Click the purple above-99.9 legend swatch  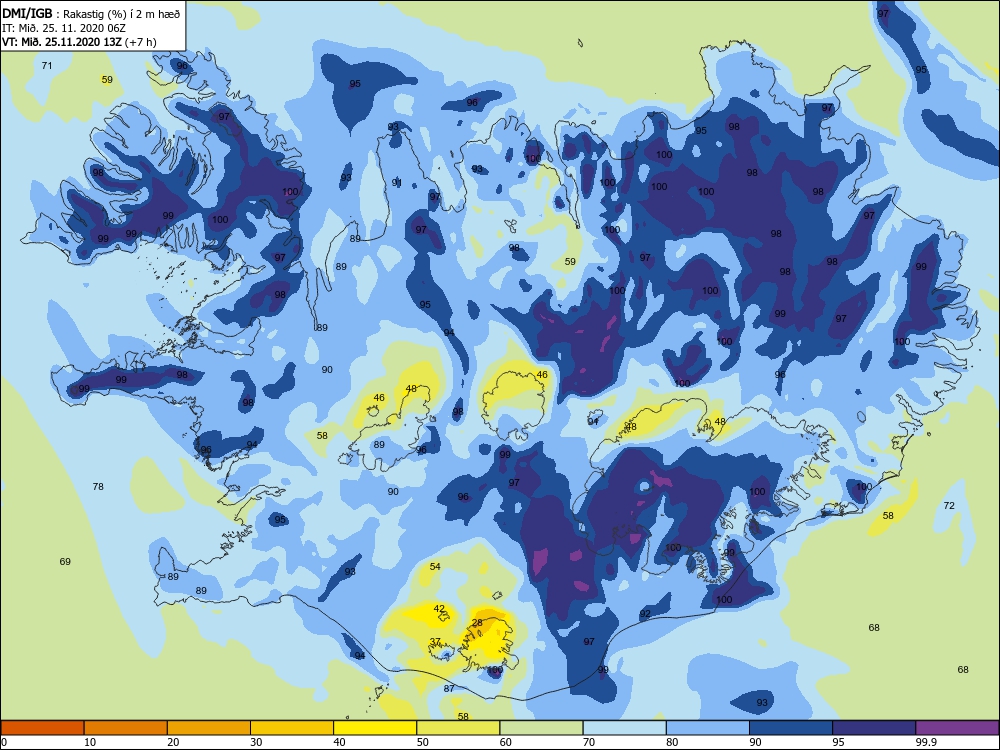957,728
